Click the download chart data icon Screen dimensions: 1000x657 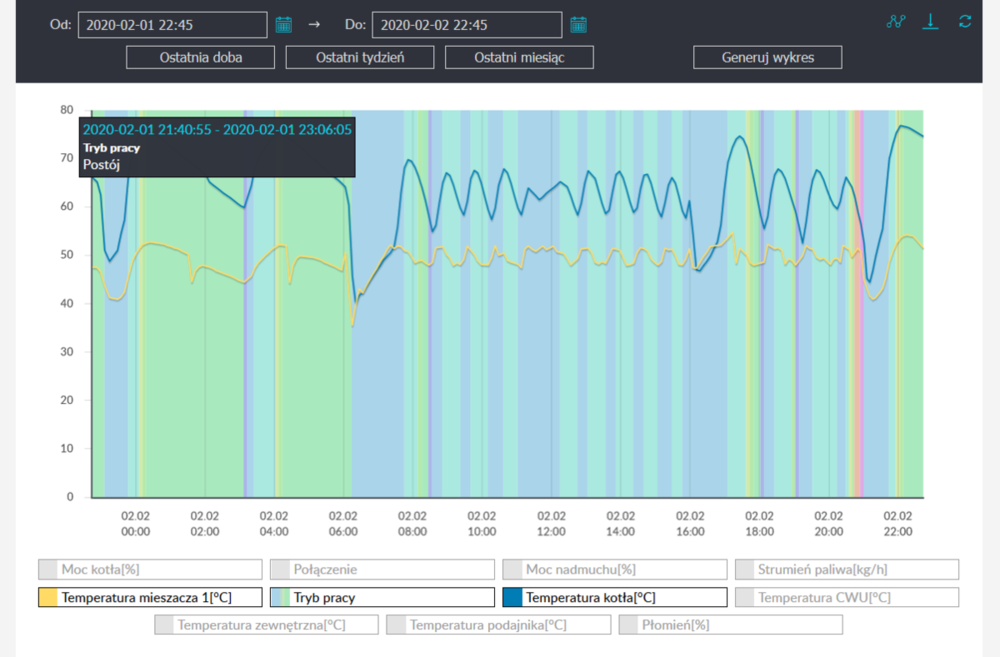930,22
